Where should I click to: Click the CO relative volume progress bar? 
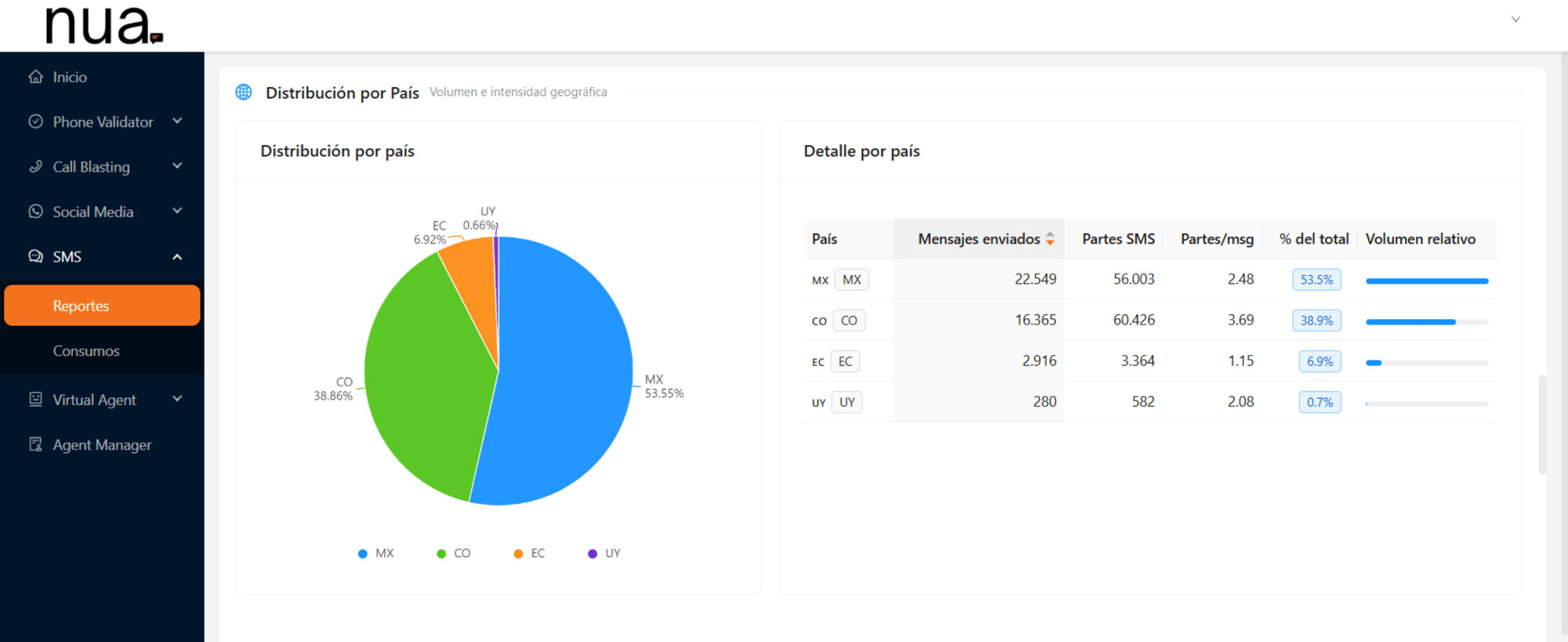click(x=1427, y=321)
